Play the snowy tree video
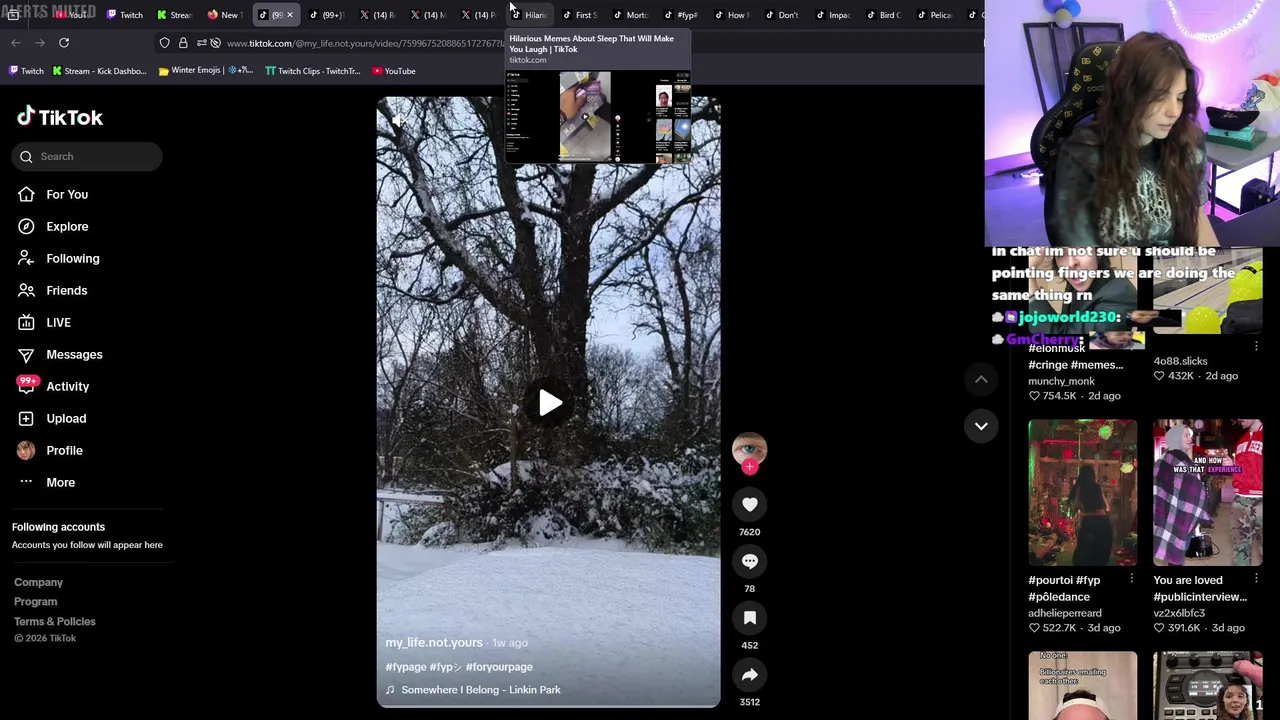 click(549, 403)
